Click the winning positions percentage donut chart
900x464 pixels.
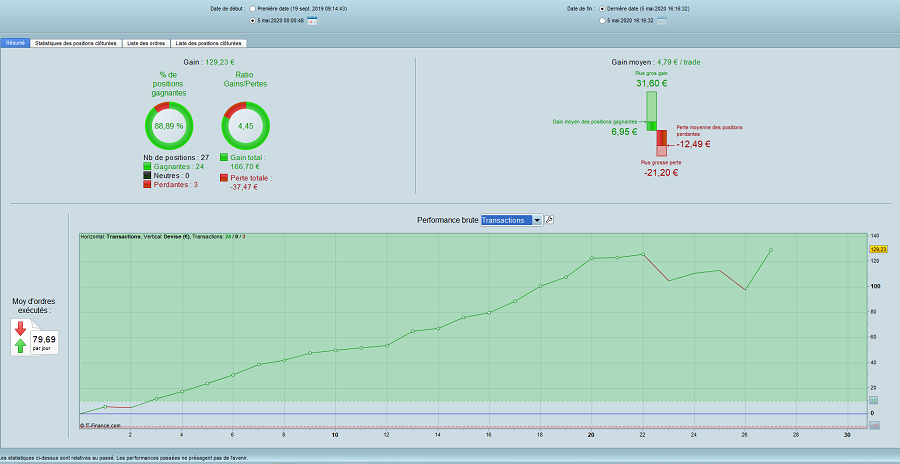pos(169,126)
